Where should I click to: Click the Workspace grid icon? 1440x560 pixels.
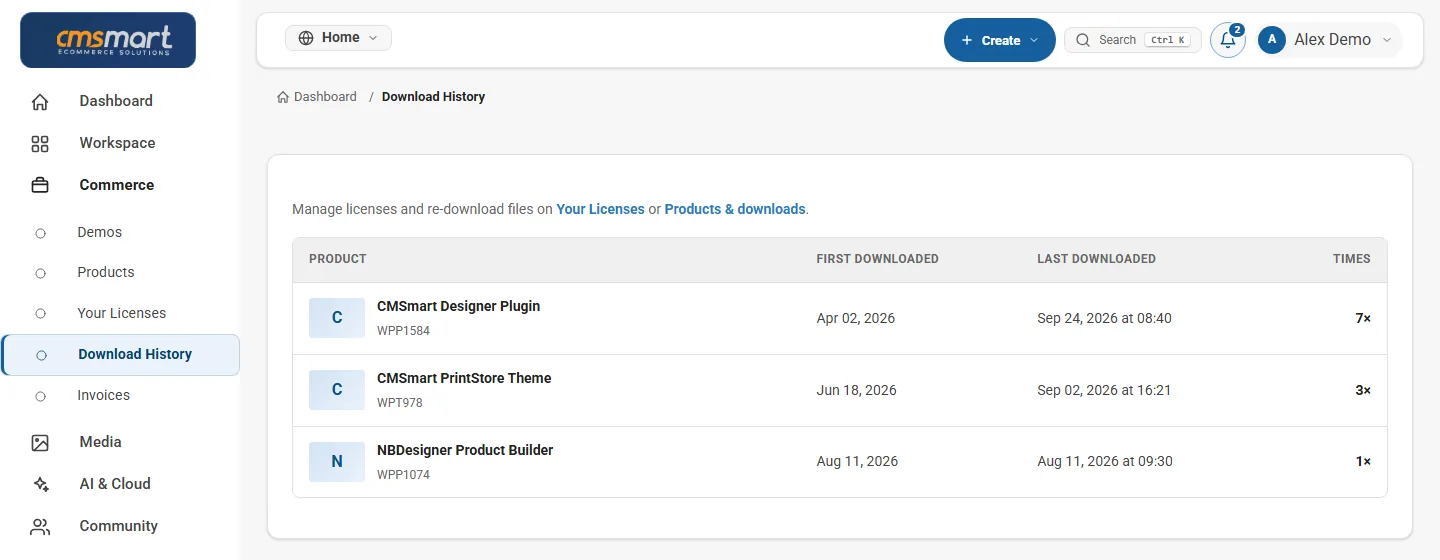[40, 143]
